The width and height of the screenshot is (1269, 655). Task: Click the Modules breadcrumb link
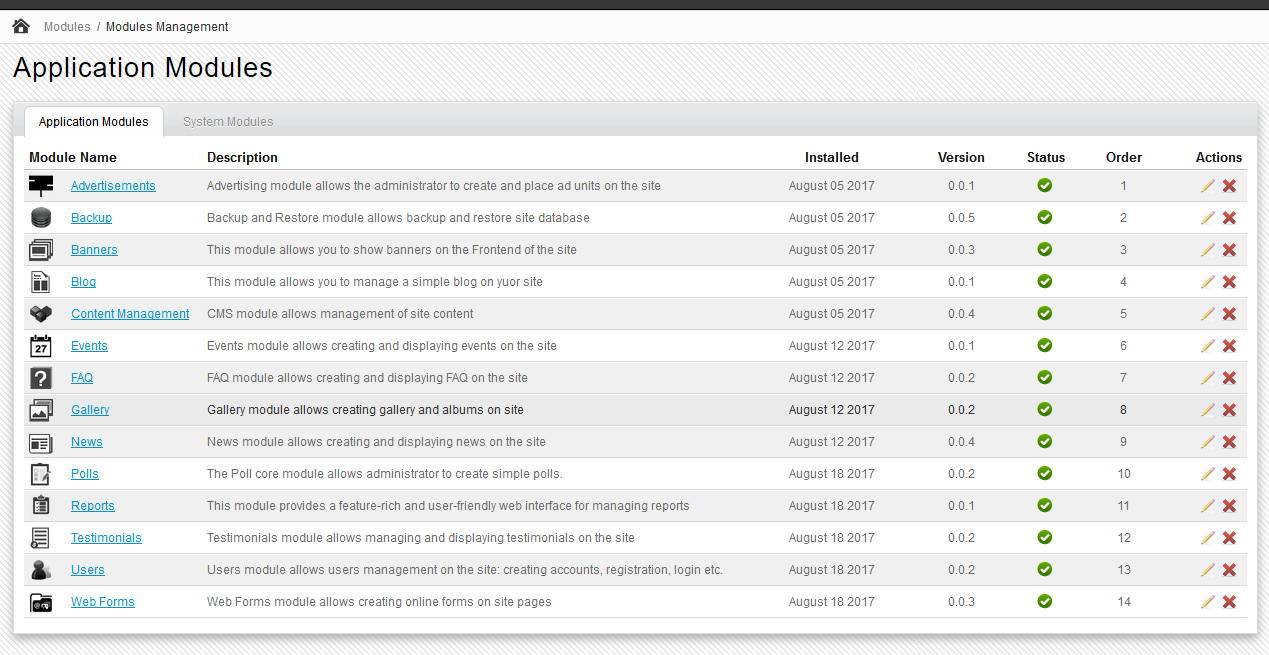tap(66, 26)
